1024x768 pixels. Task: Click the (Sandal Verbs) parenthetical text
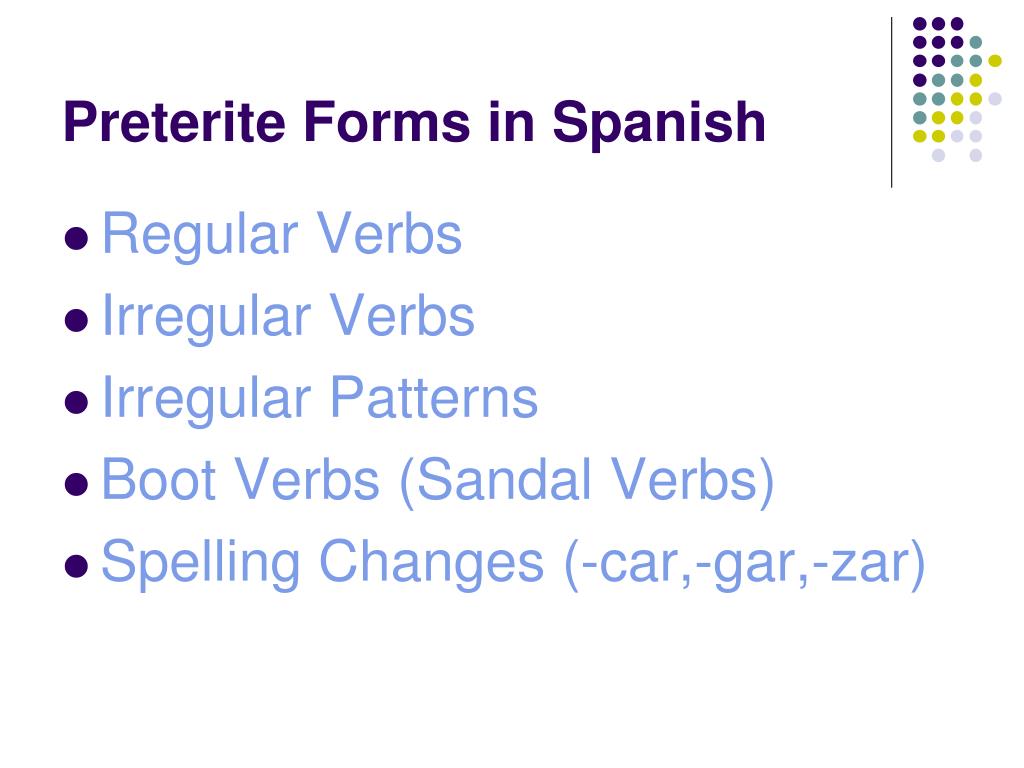586,481
